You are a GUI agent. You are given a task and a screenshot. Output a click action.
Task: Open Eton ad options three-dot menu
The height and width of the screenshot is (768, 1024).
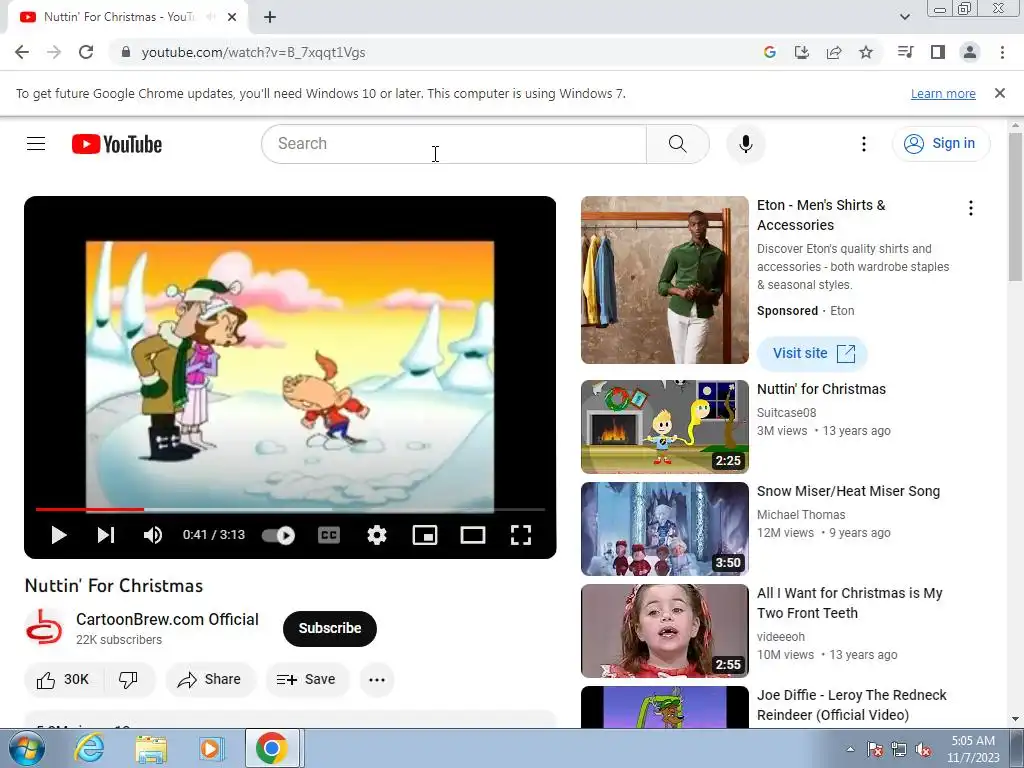[971, 208]
